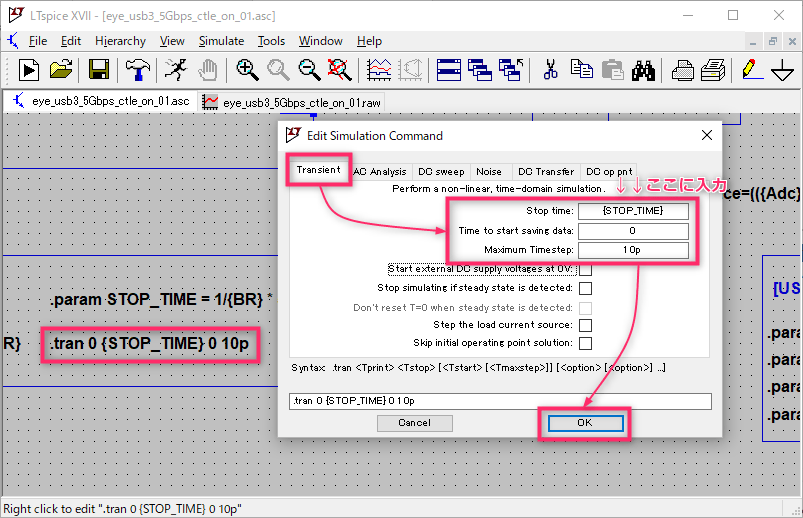Screen dimensions: 803x518
Task: Click the .param STOP_TIME directive text
Action: [x=161, y=299]
